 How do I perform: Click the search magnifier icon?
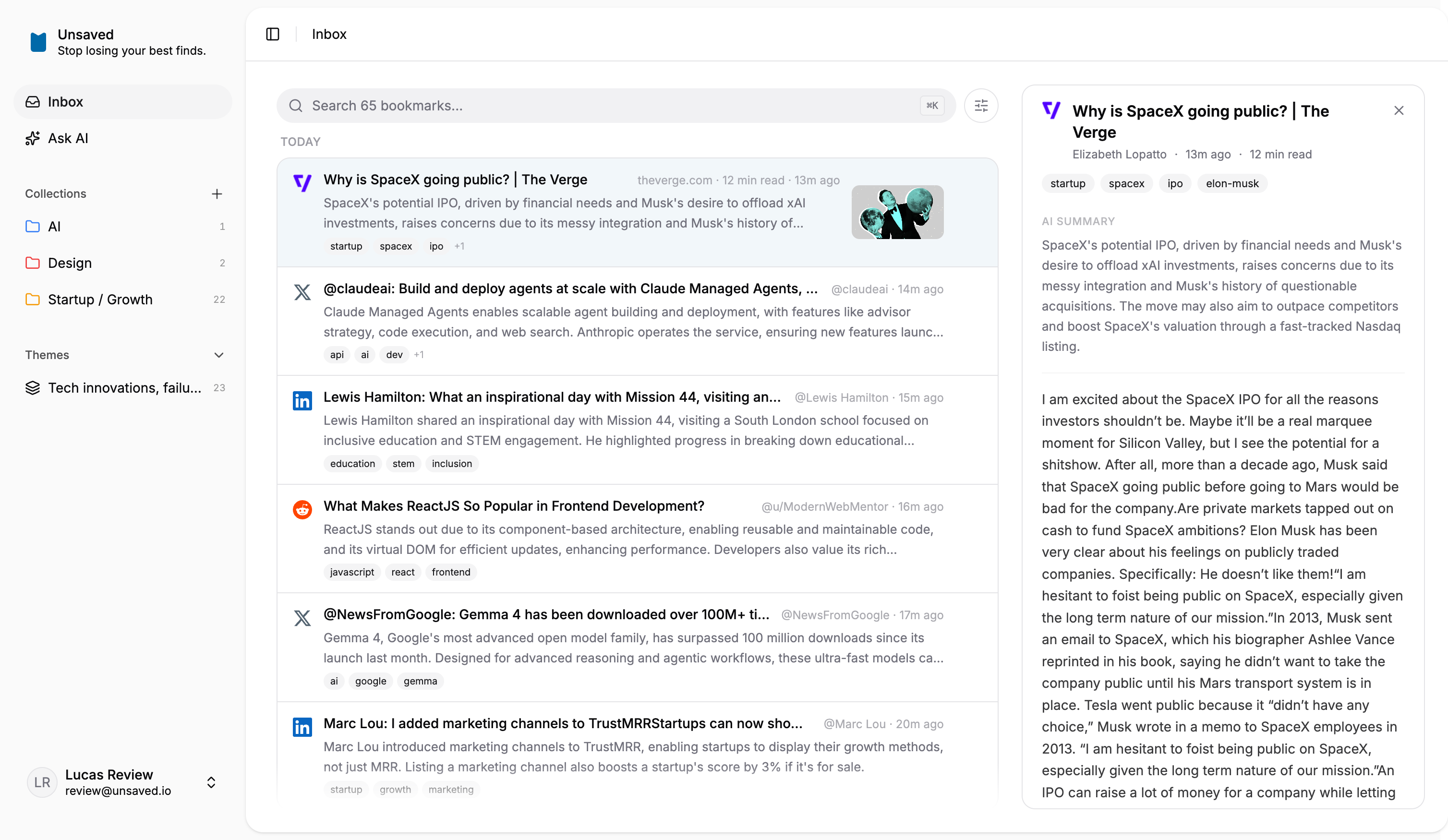pyautogui.click(x=296, y=106)
